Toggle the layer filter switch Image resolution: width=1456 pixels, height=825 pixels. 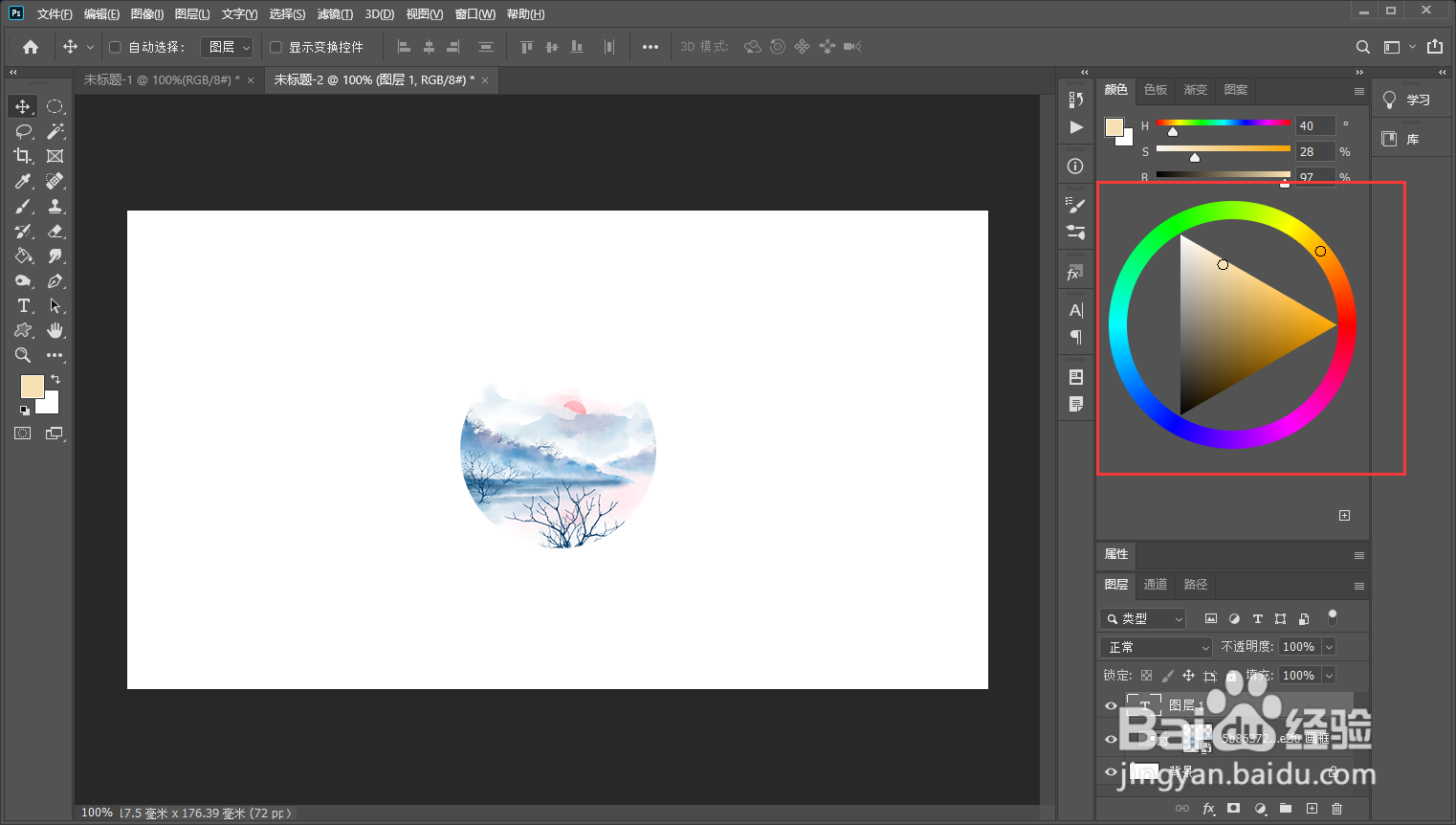[1333, 617]
